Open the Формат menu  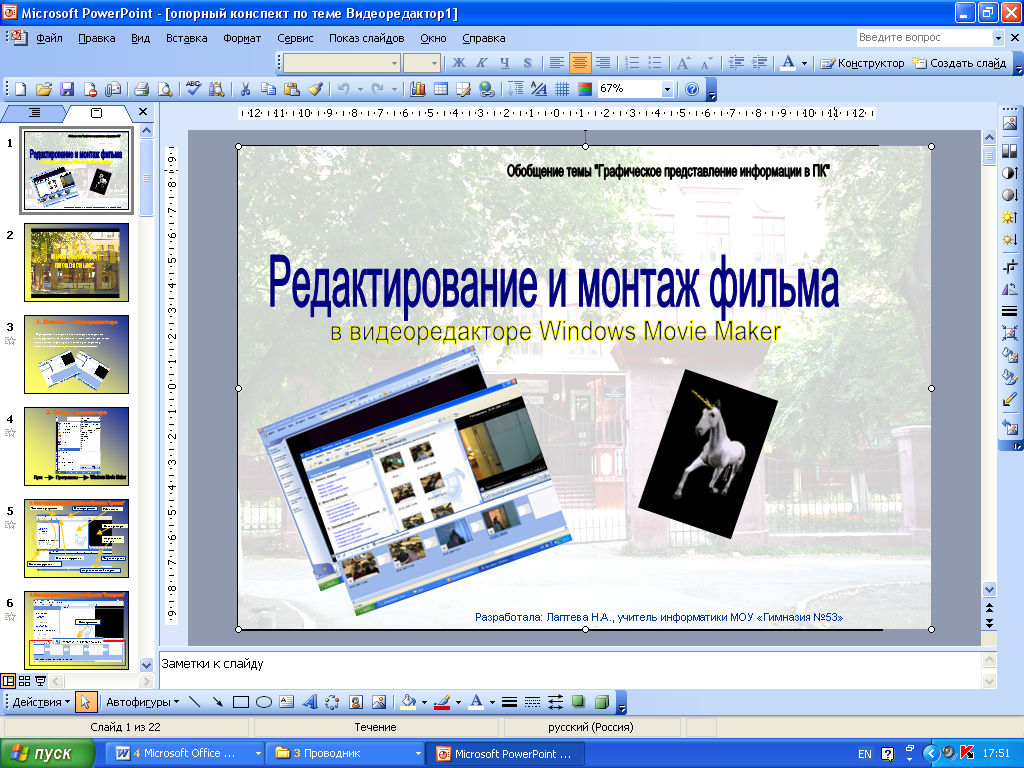coord(242,38)
